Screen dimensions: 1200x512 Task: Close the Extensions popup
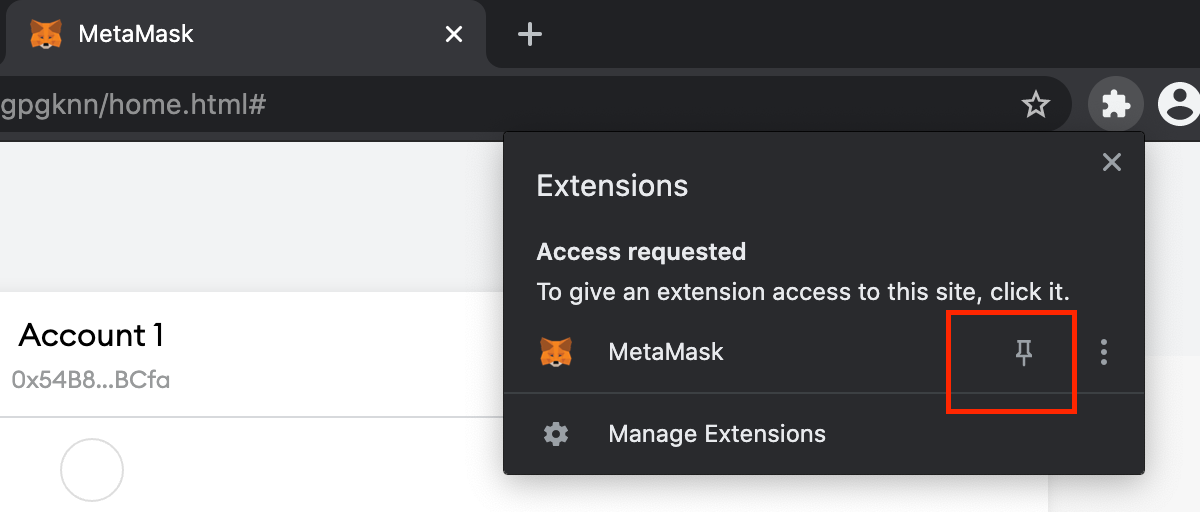1111,162
